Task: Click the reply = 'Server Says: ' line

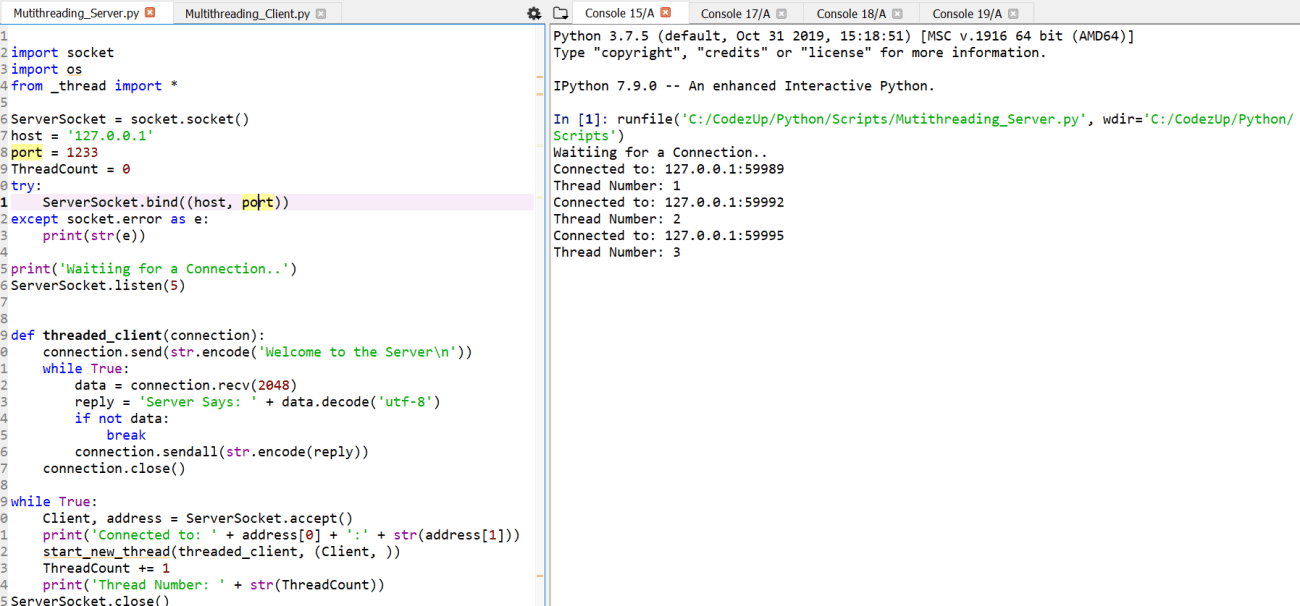Action: point(257,402)
